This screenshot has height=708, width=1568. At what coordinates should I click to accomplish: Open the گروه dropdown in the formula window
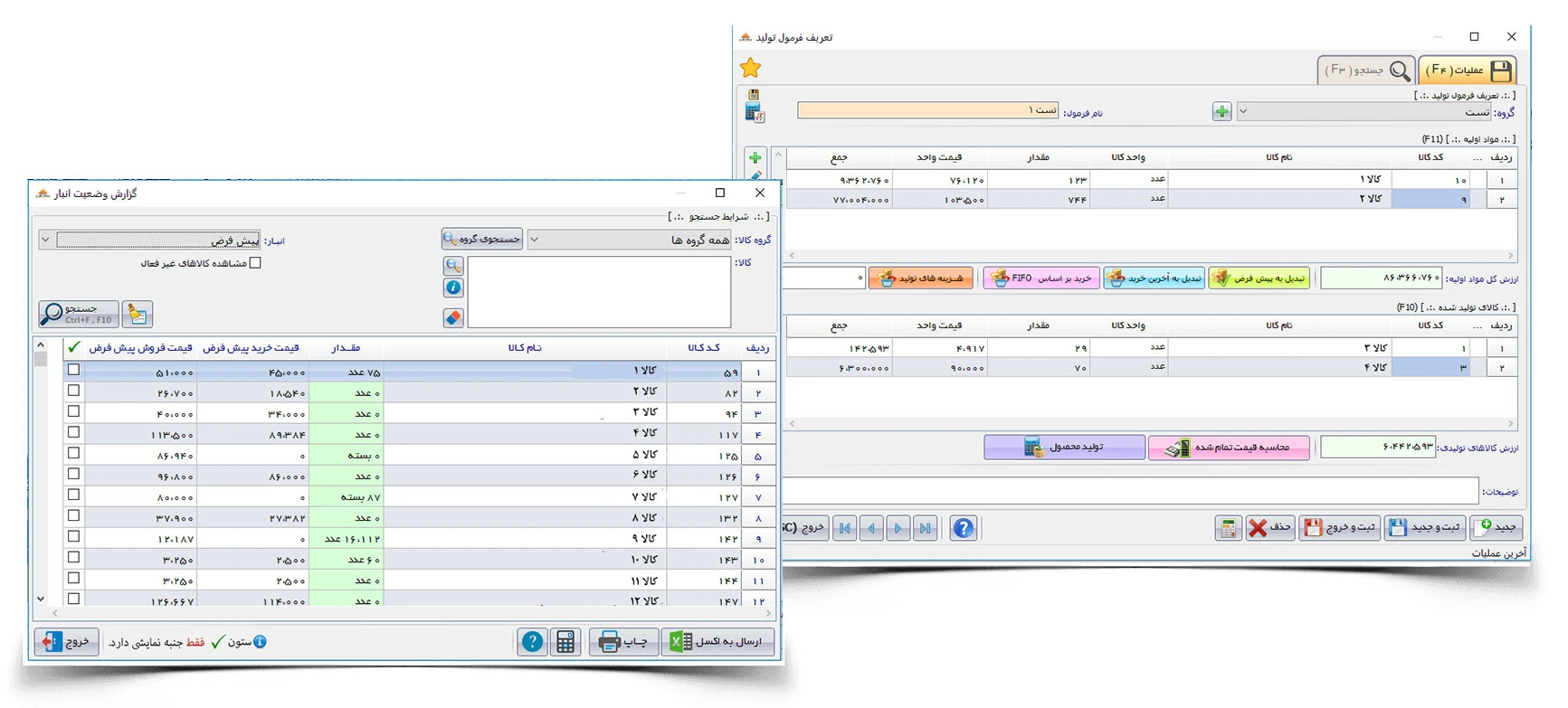1243,112
